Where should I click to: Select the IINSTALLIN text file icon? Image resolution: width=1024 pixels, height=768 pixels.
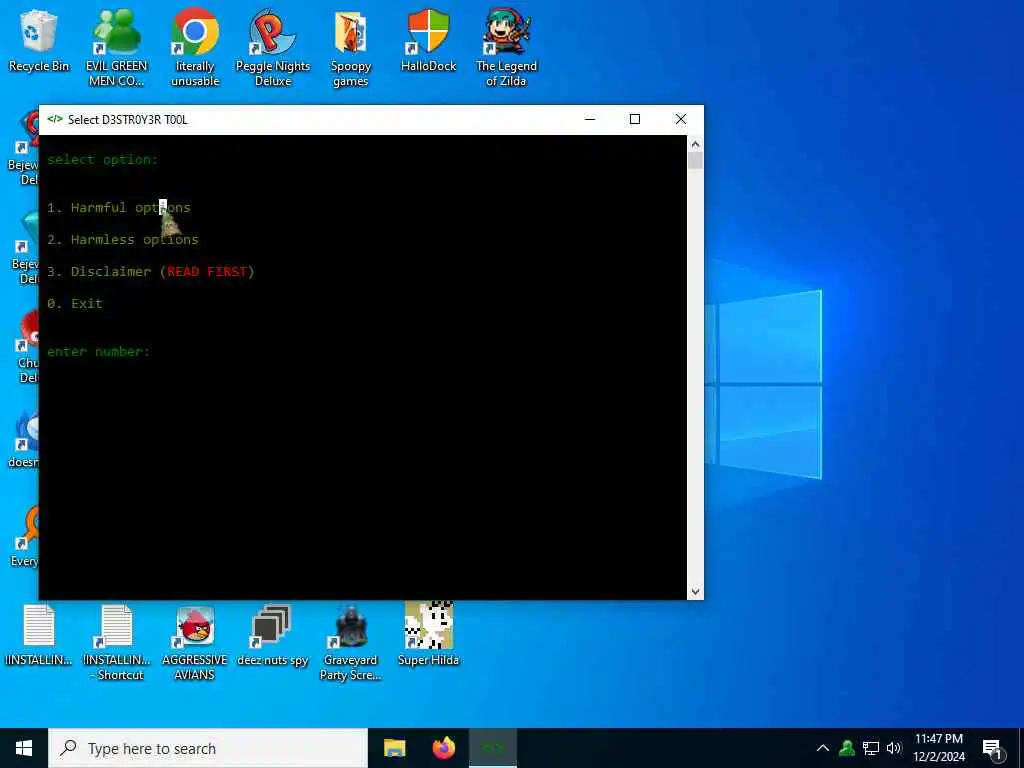coord(39,635)
